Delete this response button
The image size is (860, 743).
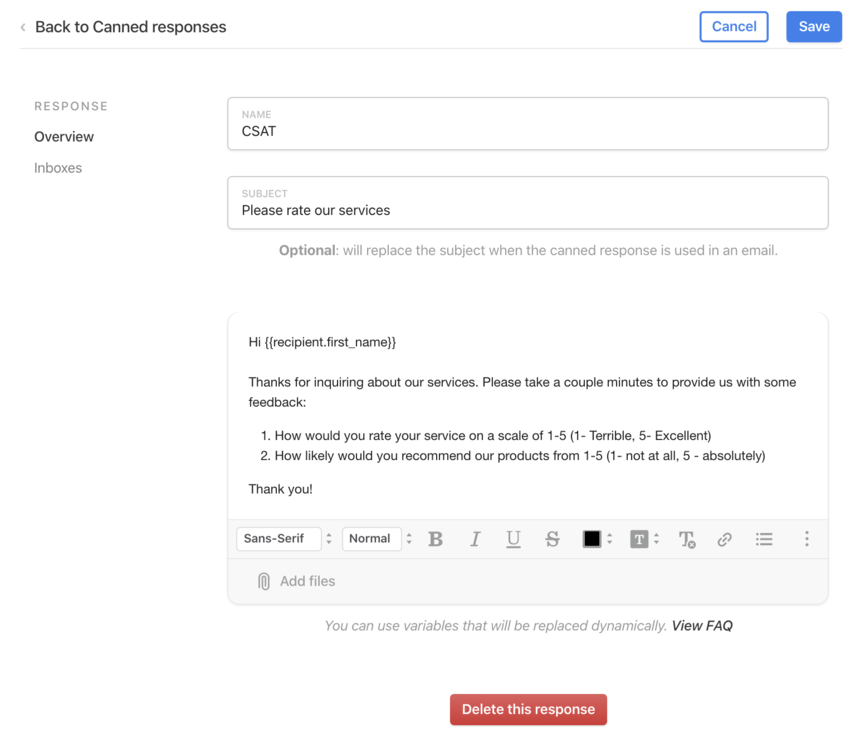point(528,710)
